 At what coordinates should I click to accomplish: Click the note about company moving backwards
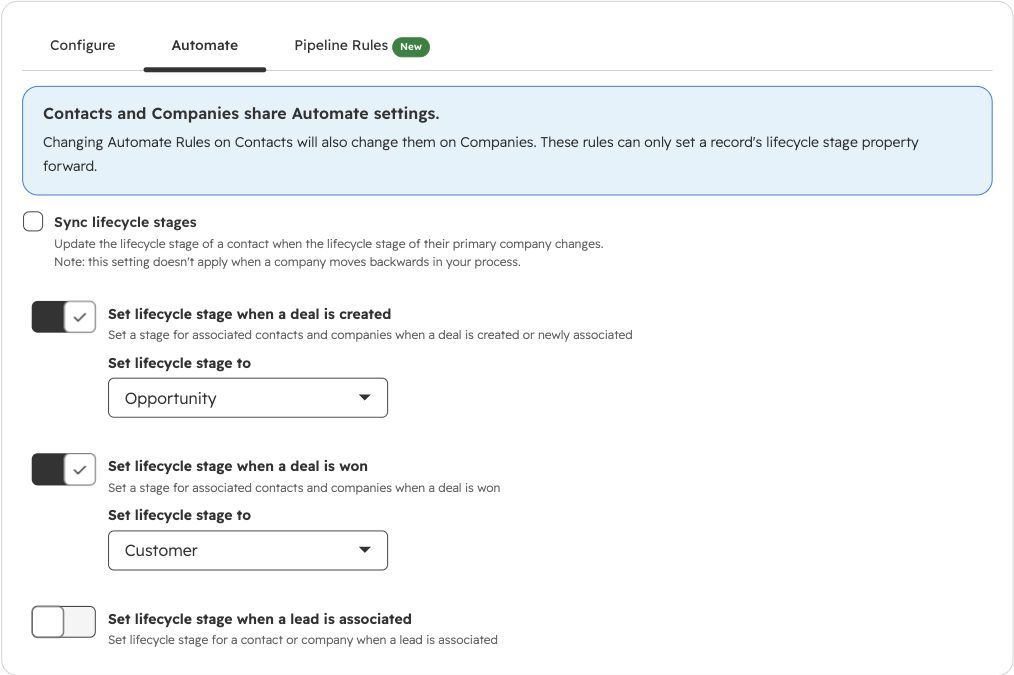coord(287,262)
